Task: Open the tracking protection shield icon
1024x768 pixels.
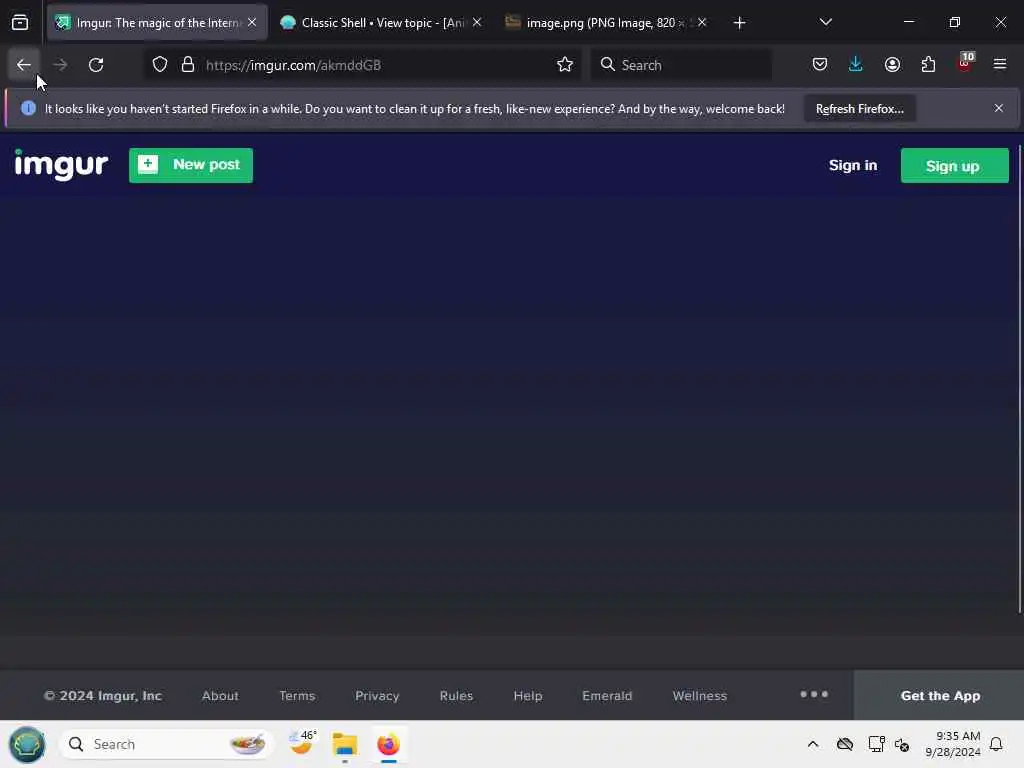Action: tap(160, 65)
